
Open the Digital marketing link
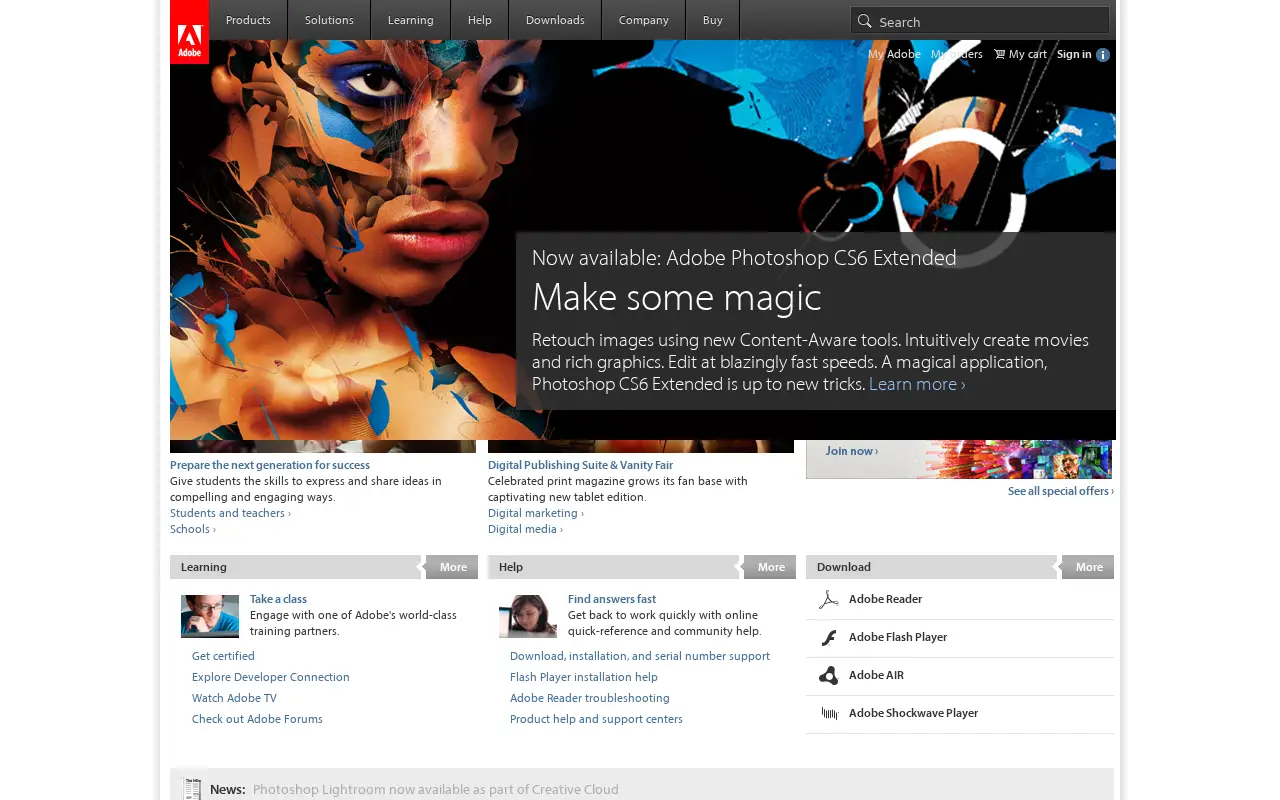pos(536,513)
